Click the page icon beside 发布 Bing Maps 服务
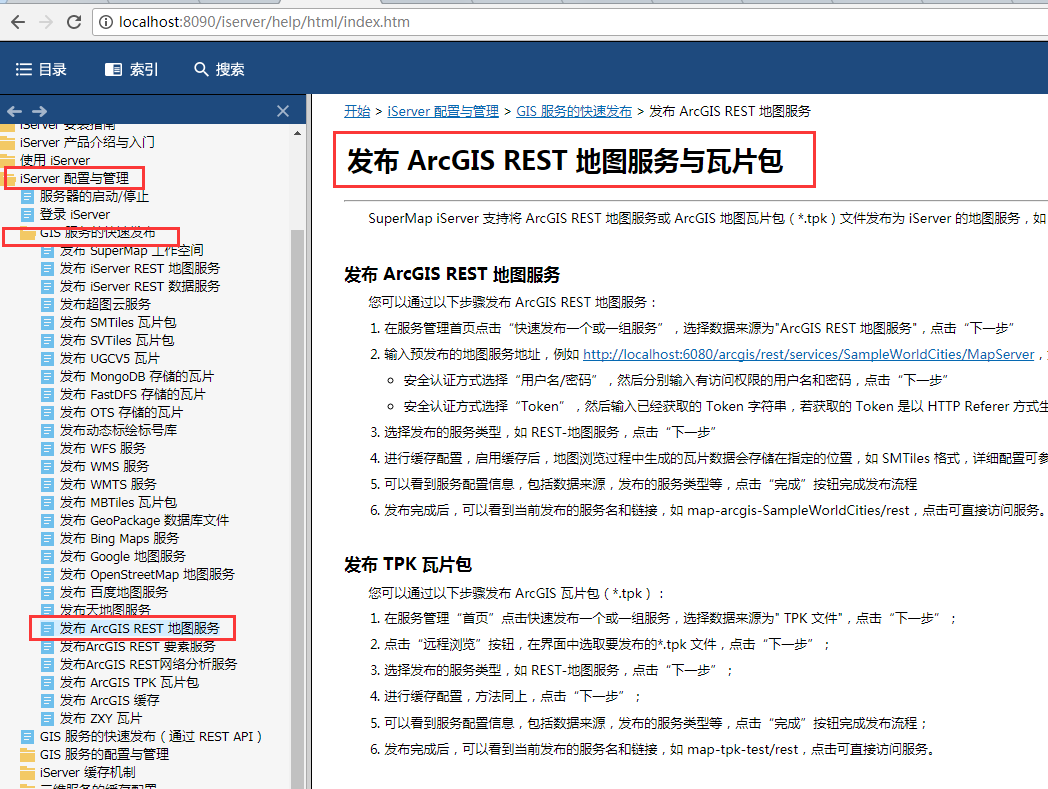 tap(47, 539)
